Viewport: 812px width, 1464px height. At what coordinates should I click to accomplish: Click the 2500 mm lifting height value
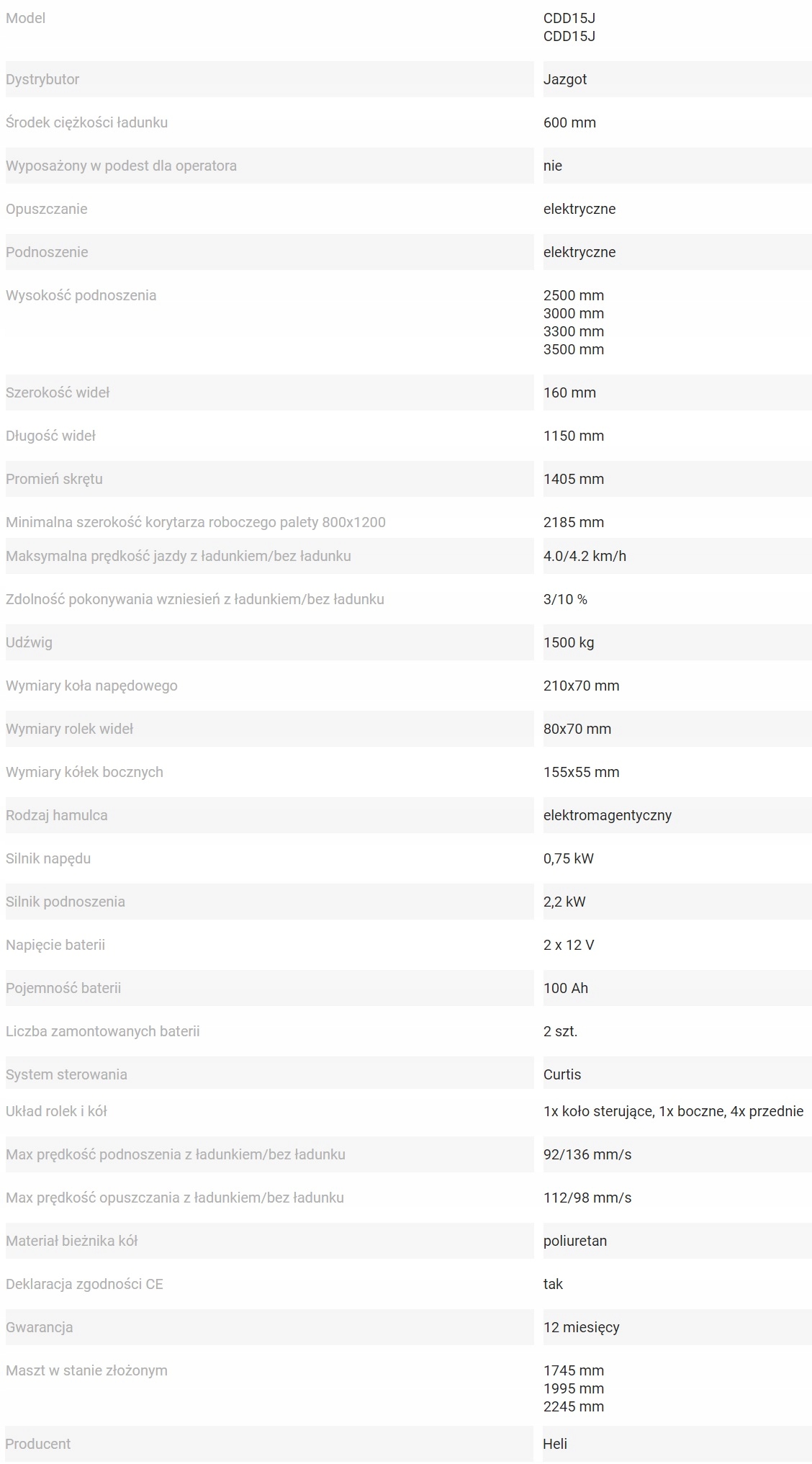click(574, 295)
